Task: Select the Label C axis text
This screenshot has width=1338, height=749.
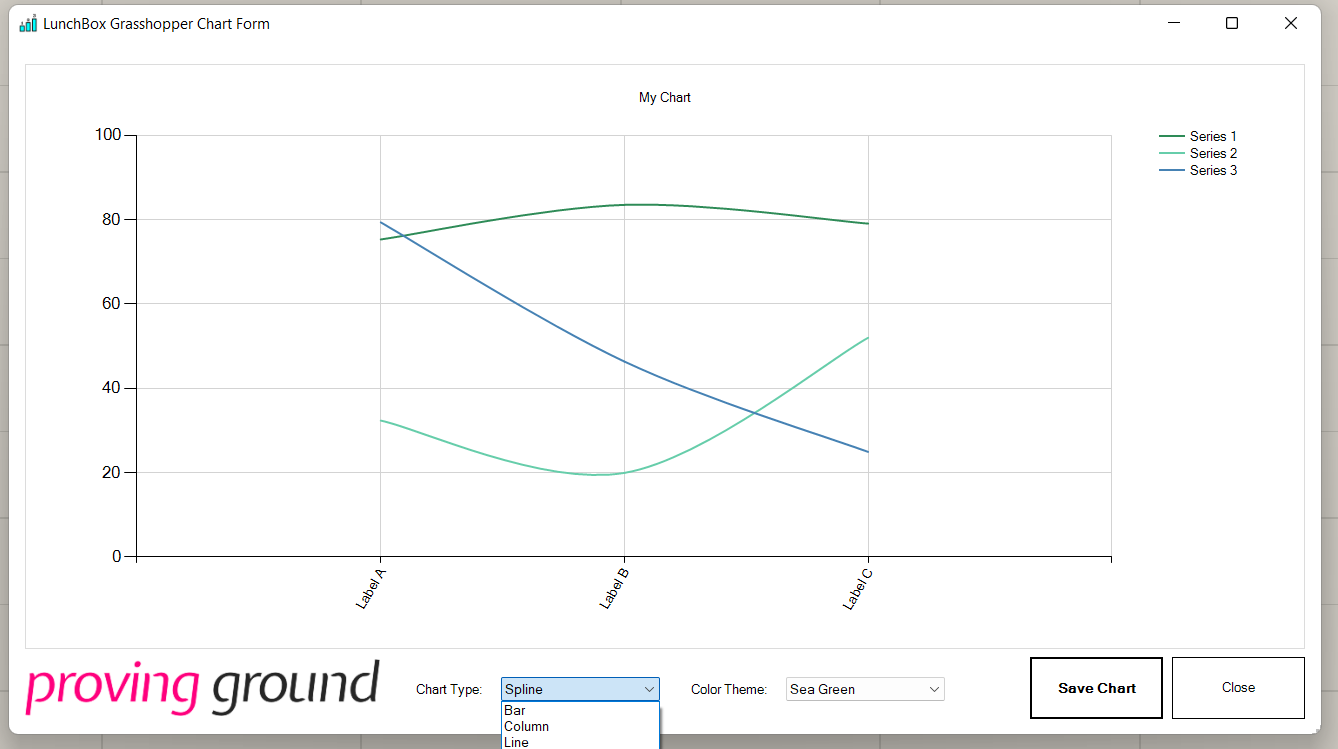Action: (x=857, y=585)
